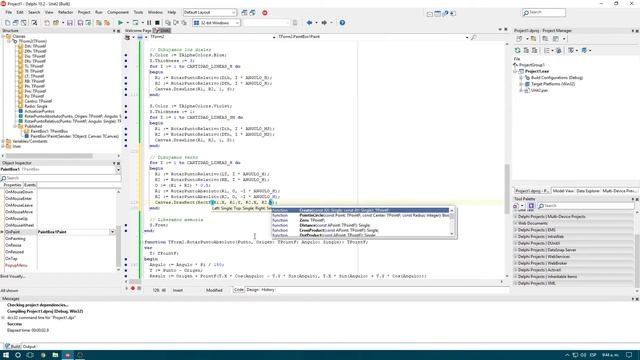The image size is (640, 360).
Task: Click the Cortana search circle on taskbar
Action: [18, 355]
